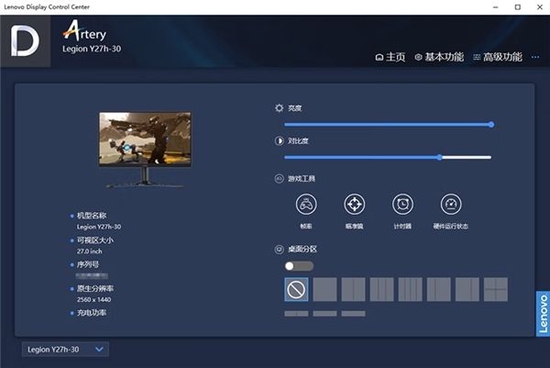Image resolution: width=550 pixels, height=368 pixels.
Task: Select the single full-screen partition layout
Action: [325, 289]
